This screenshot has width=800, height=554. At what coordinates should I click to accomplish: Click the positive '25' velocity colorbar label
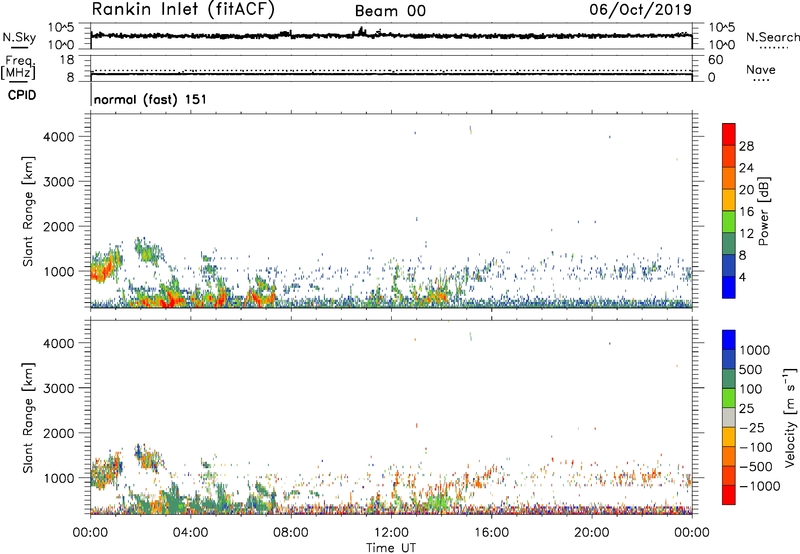tap(746, 408)
